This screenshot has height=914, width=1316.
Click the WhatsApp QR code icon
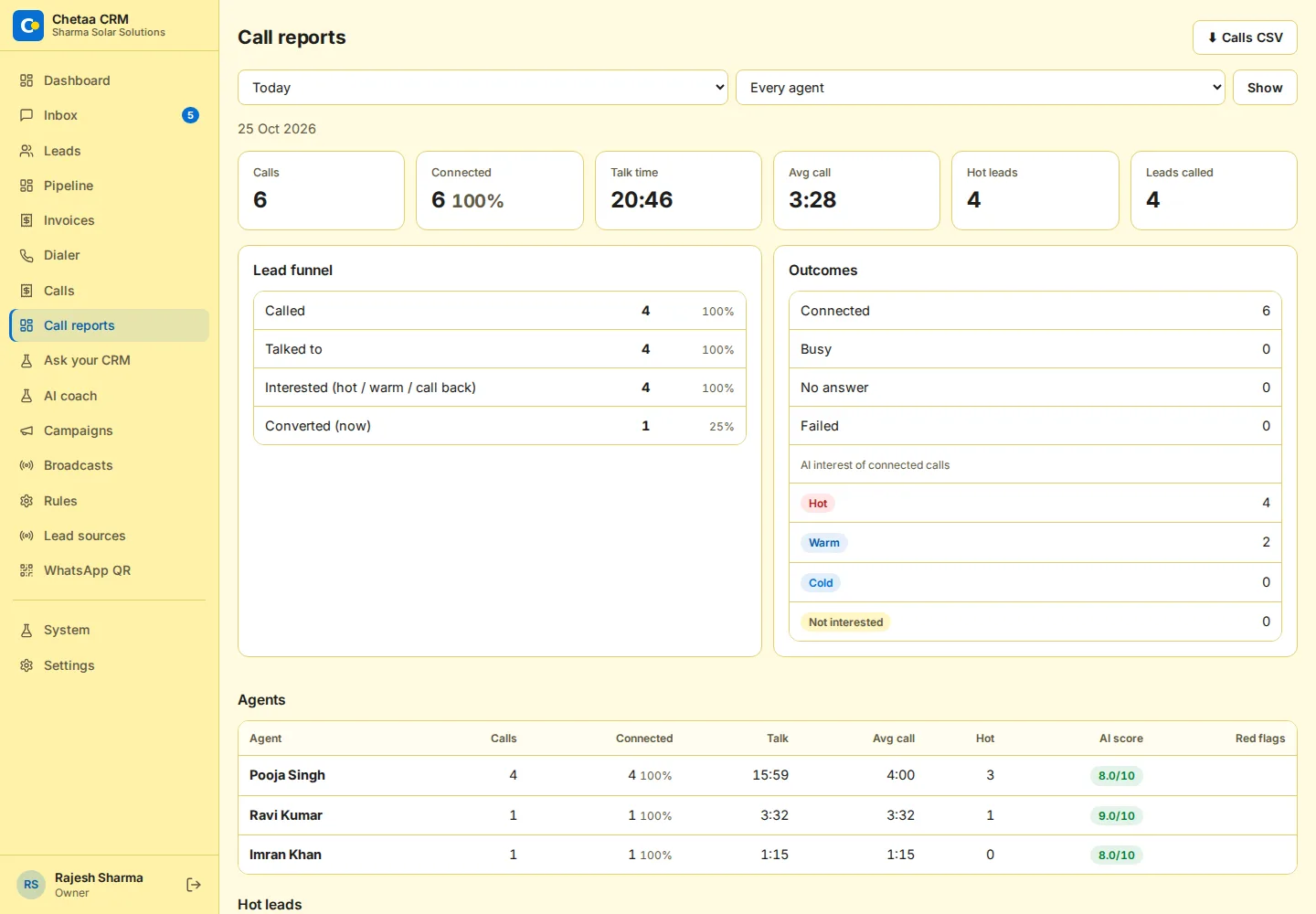[27, 570]
